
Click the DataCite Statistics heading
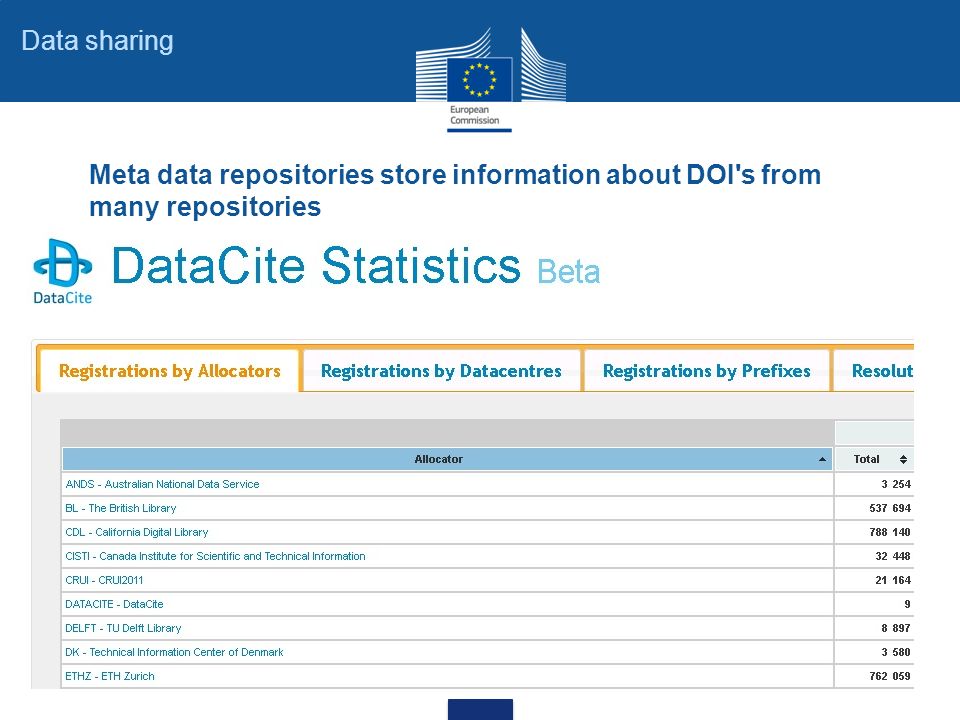pyautogui.click(x=316, y=266)
